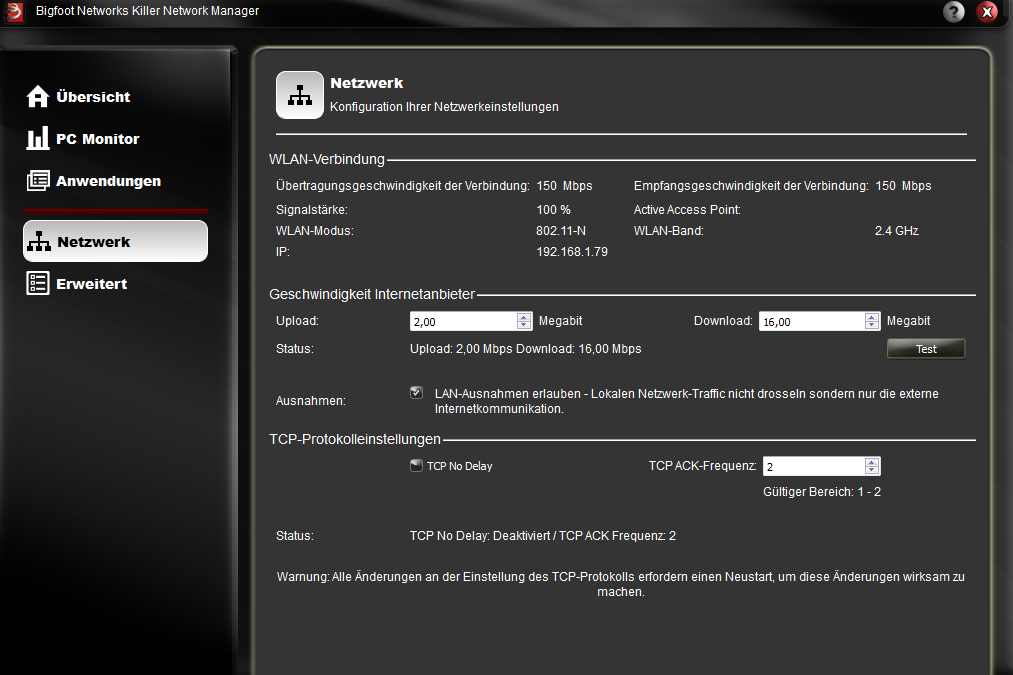Decrease the Download value with down arrow
Image resolution: width=1013 pixels, height=675 pixels.
point(872,326)
